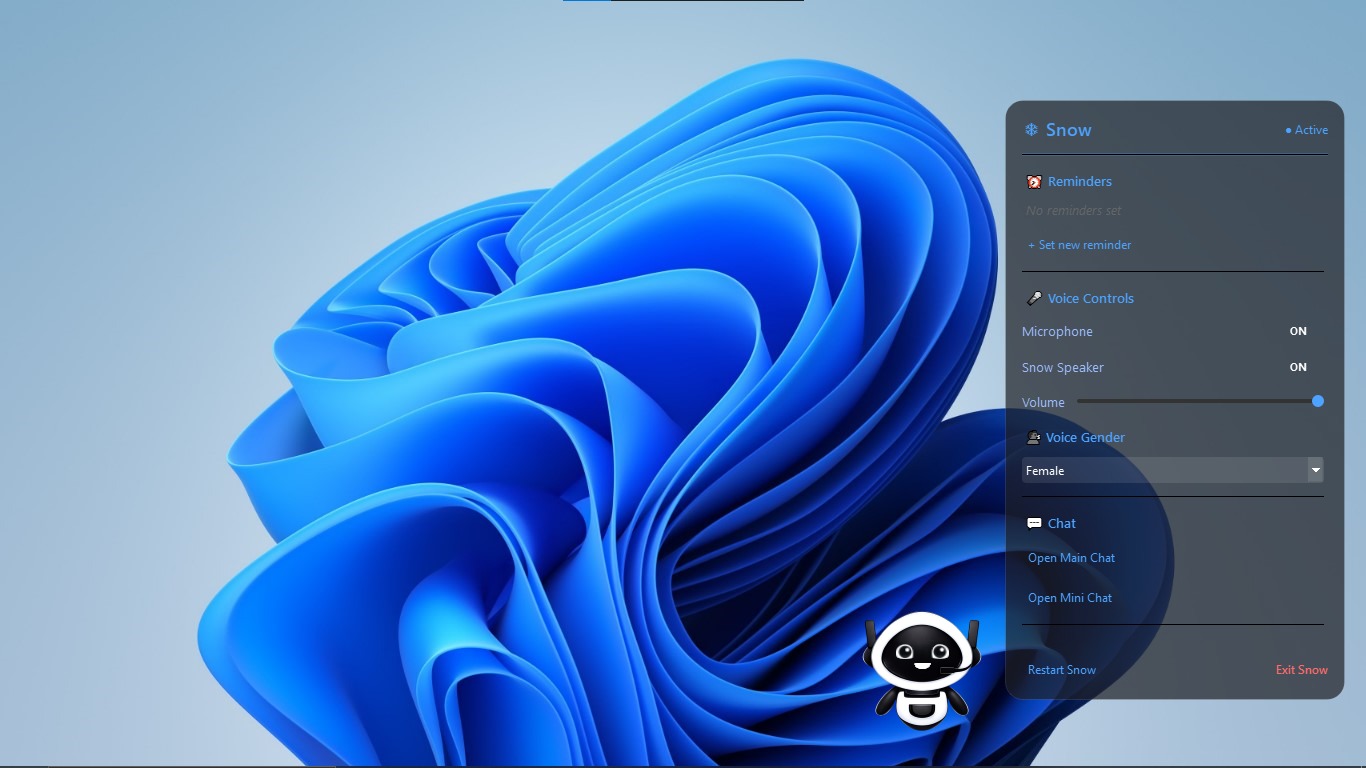Click the Volume label
Viewport: 1366px width, 768px height.
tap(1043, 402)
